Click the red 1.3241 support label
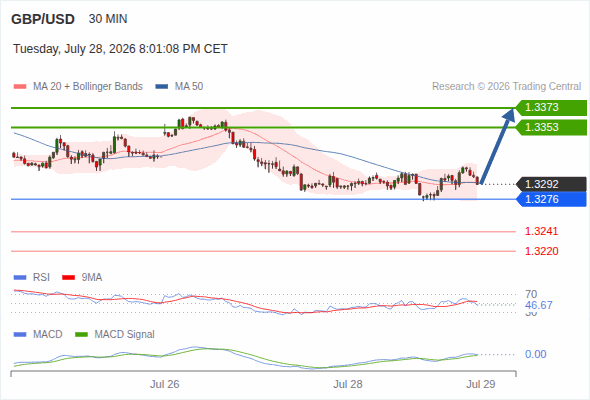This screenshot has width=590, height=400. pos(541,231)
